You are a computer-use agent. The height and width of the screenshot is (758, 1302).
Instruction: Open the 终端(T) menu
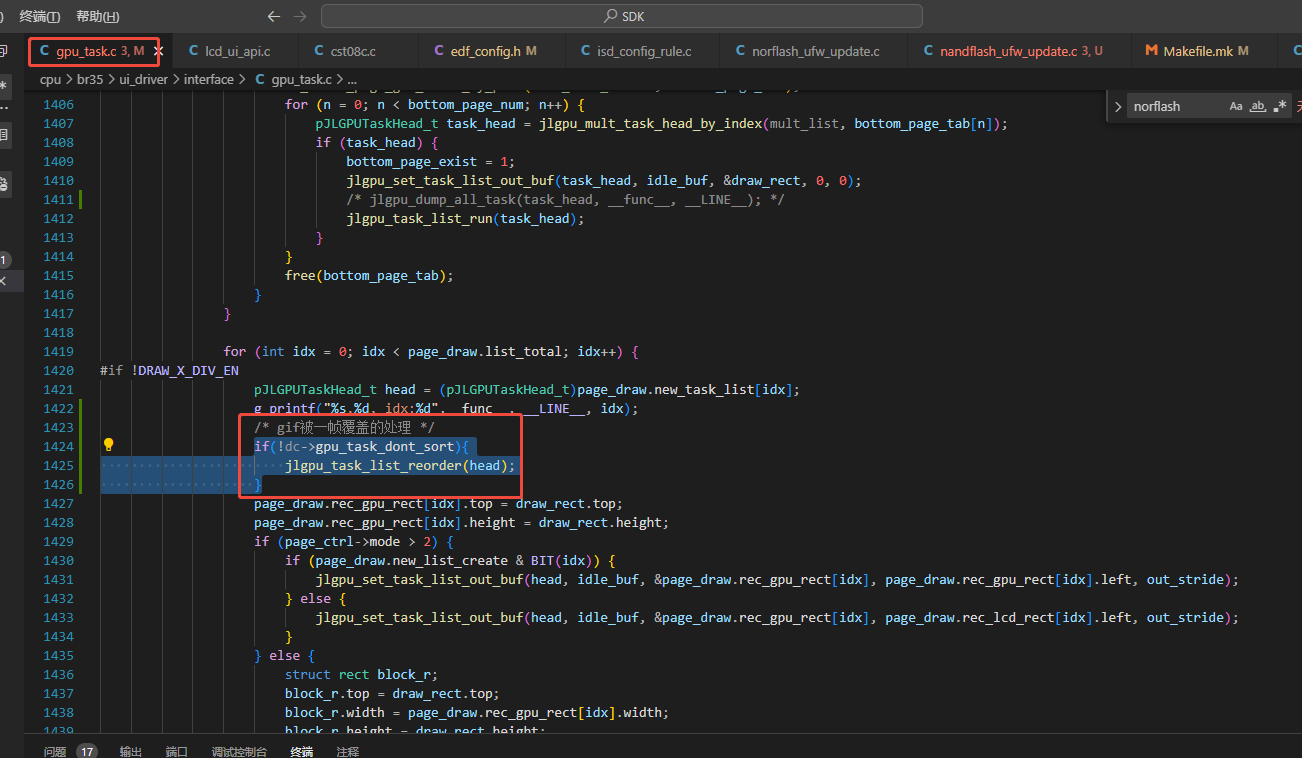40,16
